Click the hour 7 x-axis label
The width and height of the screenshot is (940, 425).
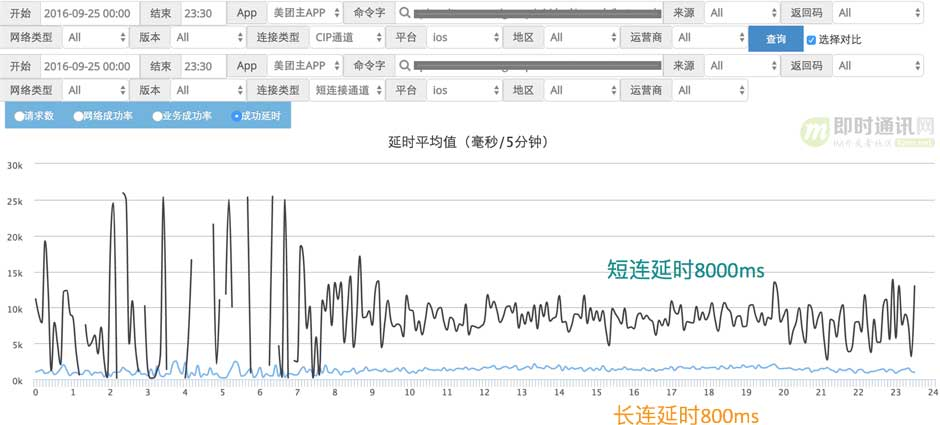pos(297,393)
